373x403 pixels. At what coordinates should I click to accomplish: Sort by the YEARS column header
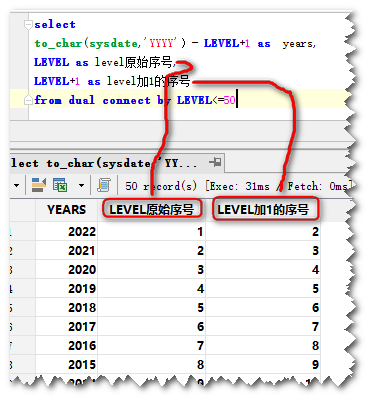(x=66, y=210)
